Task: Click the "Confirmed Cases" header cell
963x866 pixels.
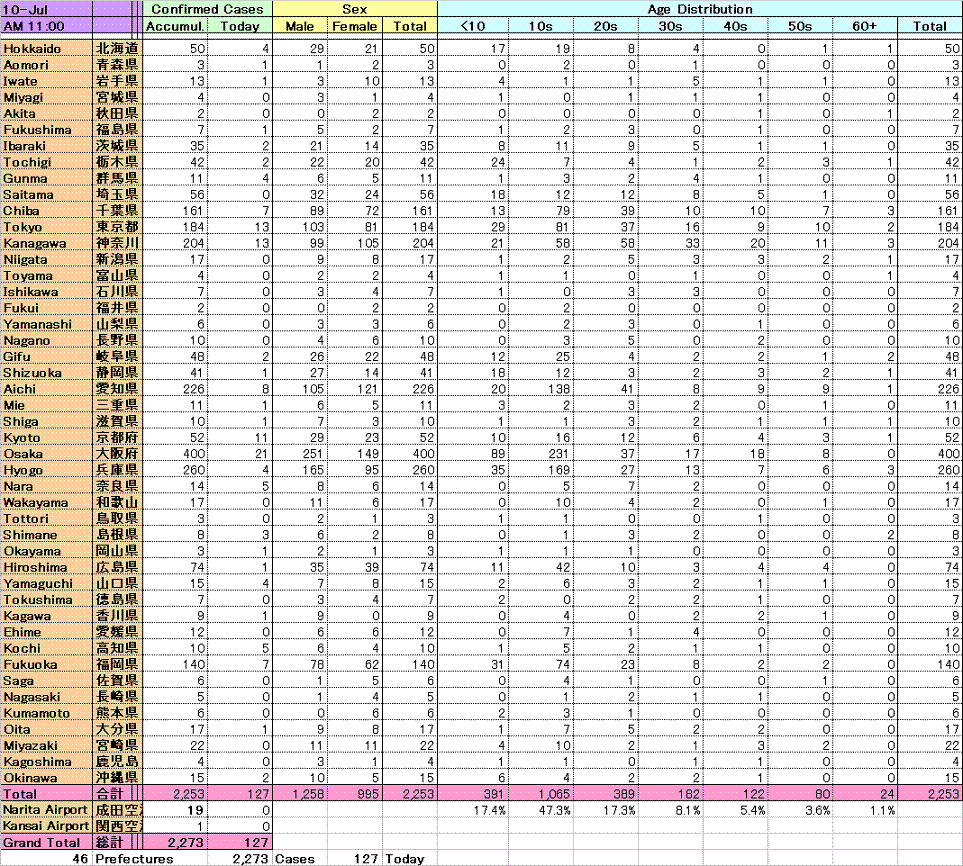Action: 207,9
